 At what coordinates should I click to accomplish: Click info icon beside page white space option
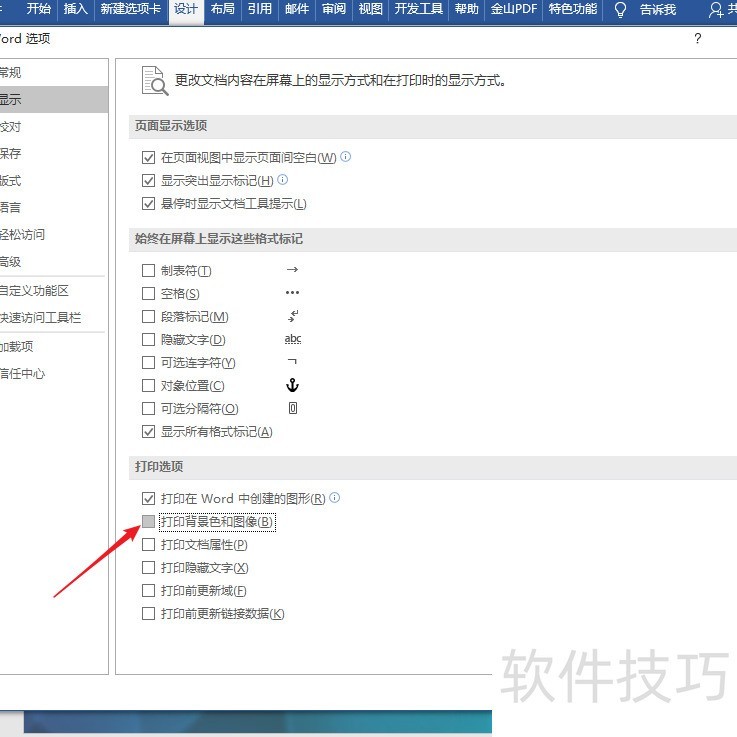346,157
